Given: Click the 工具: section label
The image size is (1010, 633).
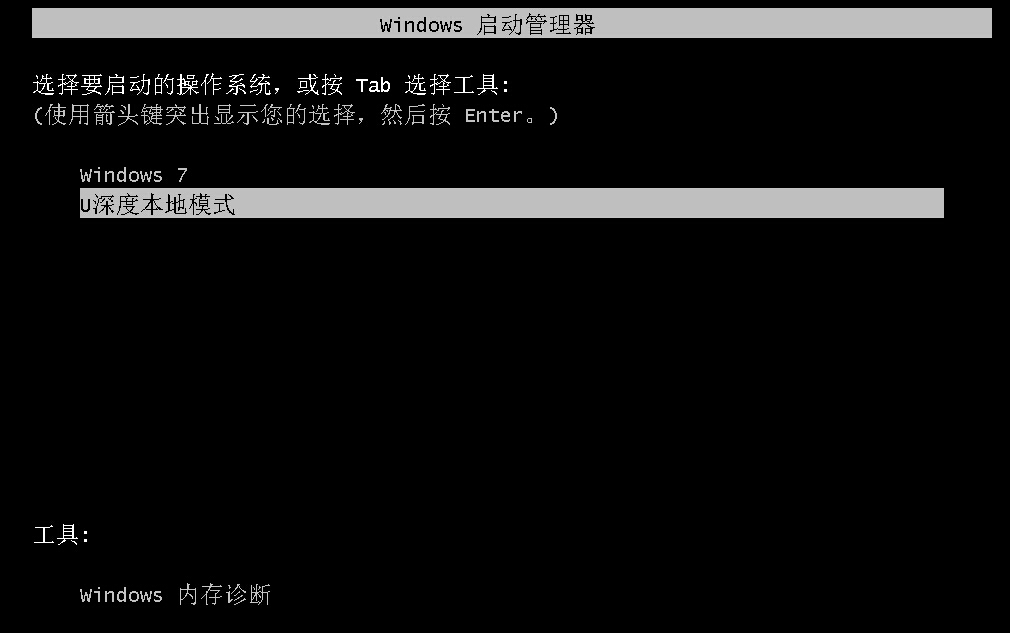Looking at the screenshot, I should coord(62,534).
